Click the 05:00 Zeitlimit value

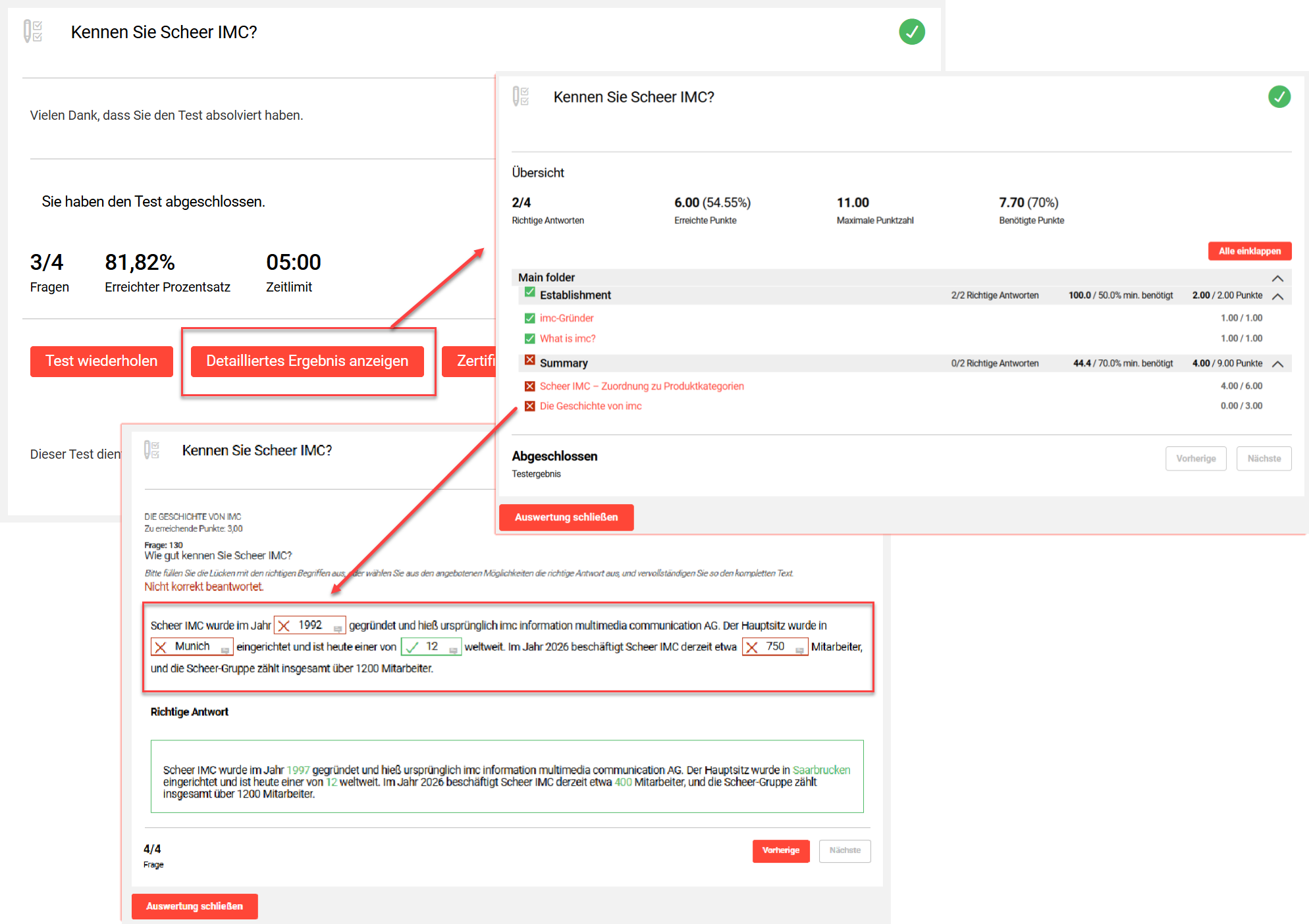coord(294,262)
